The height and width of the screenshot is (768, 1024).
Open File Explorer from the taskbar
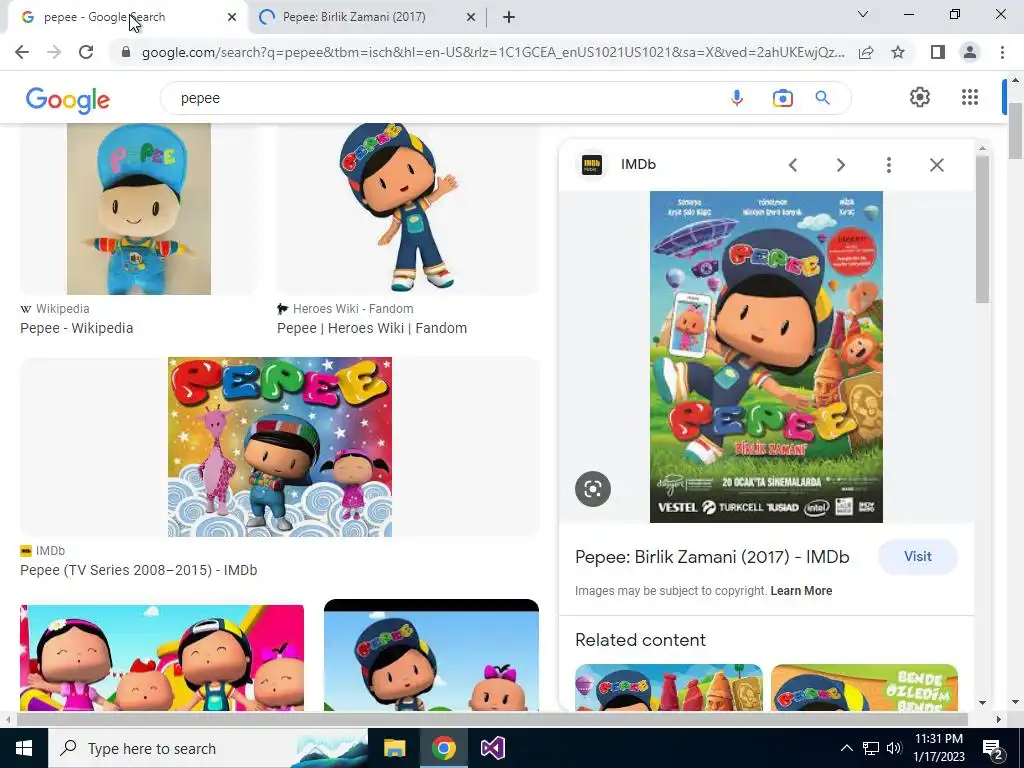394,748
